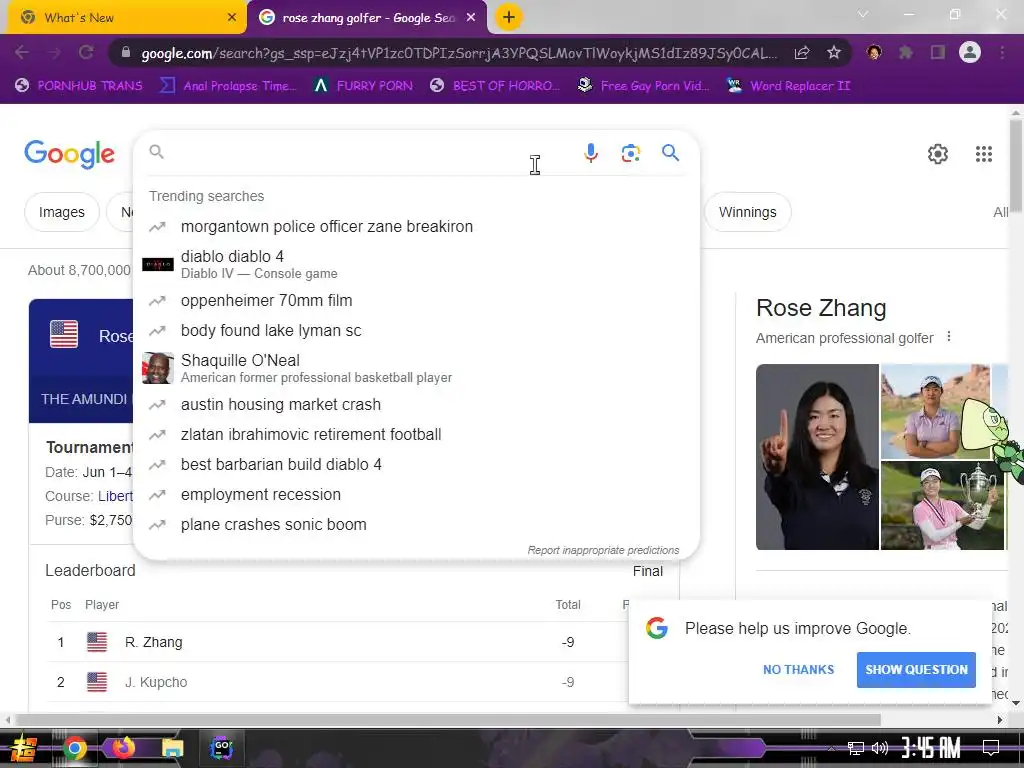Switch to the What's New tab
The height and width of the screenshot is (768, 1024).
pos(126,18)
